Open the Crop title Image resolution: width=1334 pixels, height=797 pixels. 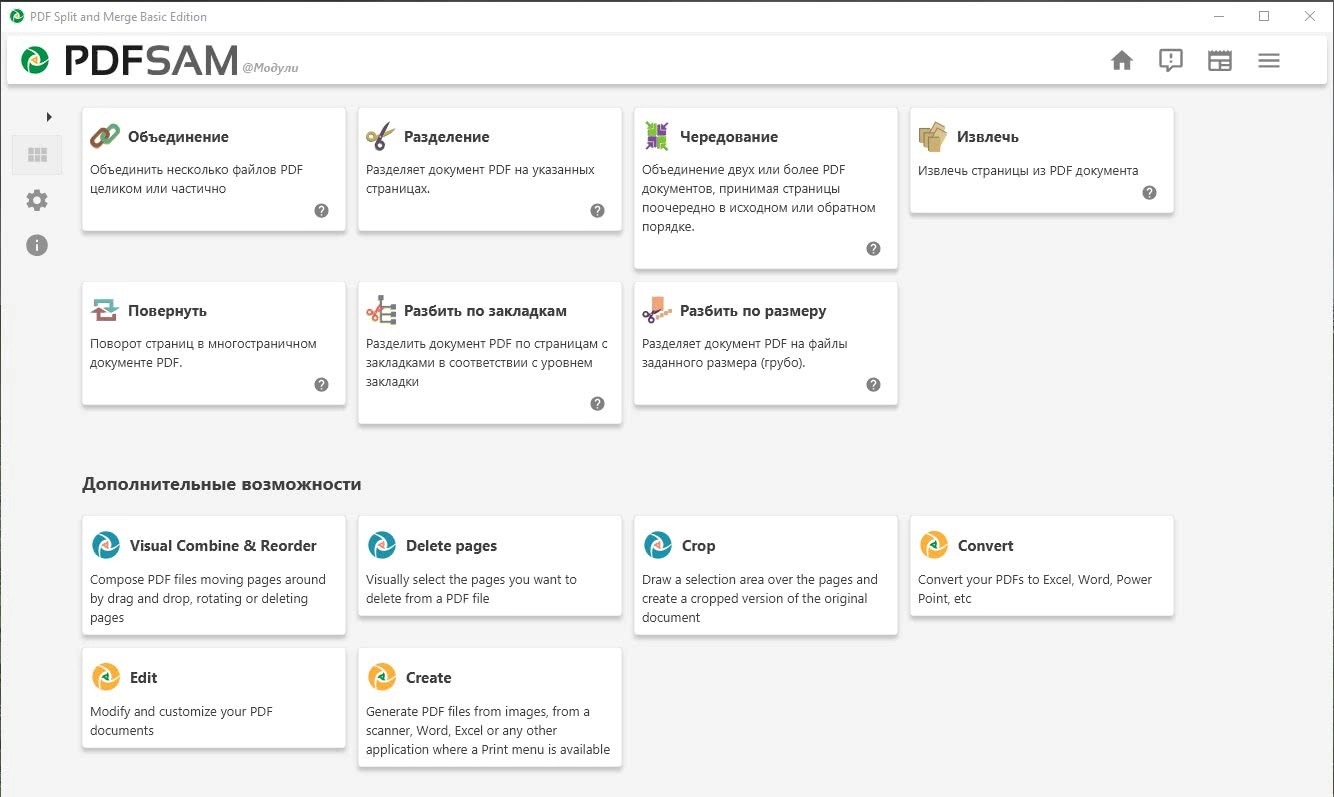(x=698, y=546)
